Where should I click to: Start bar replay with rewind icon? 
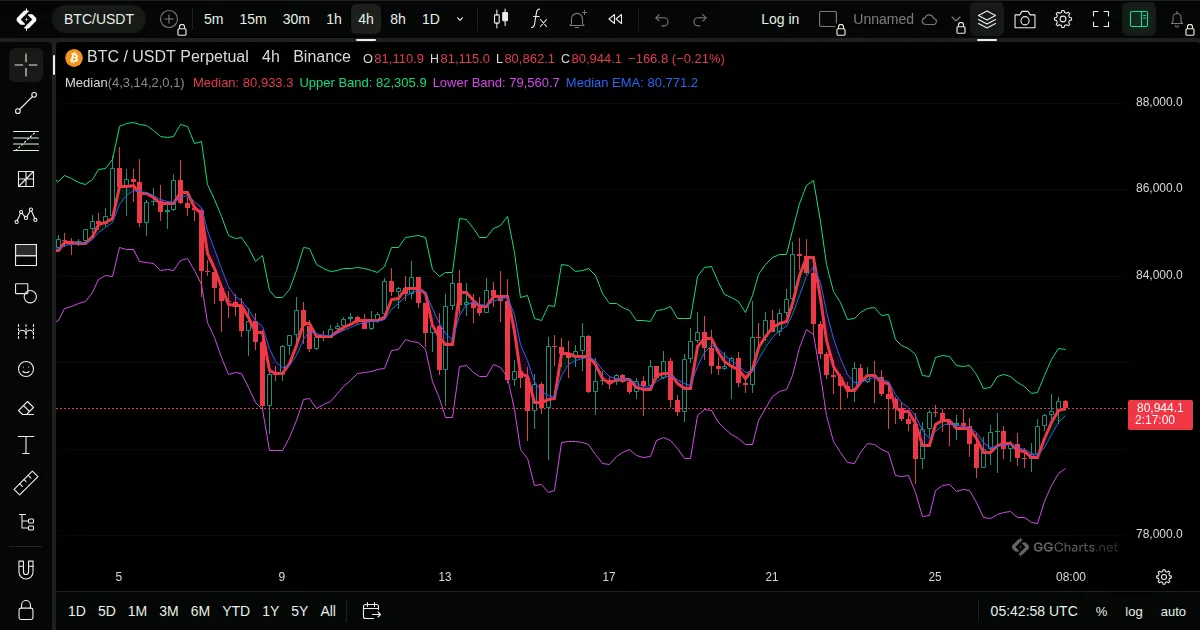(616, 19)
